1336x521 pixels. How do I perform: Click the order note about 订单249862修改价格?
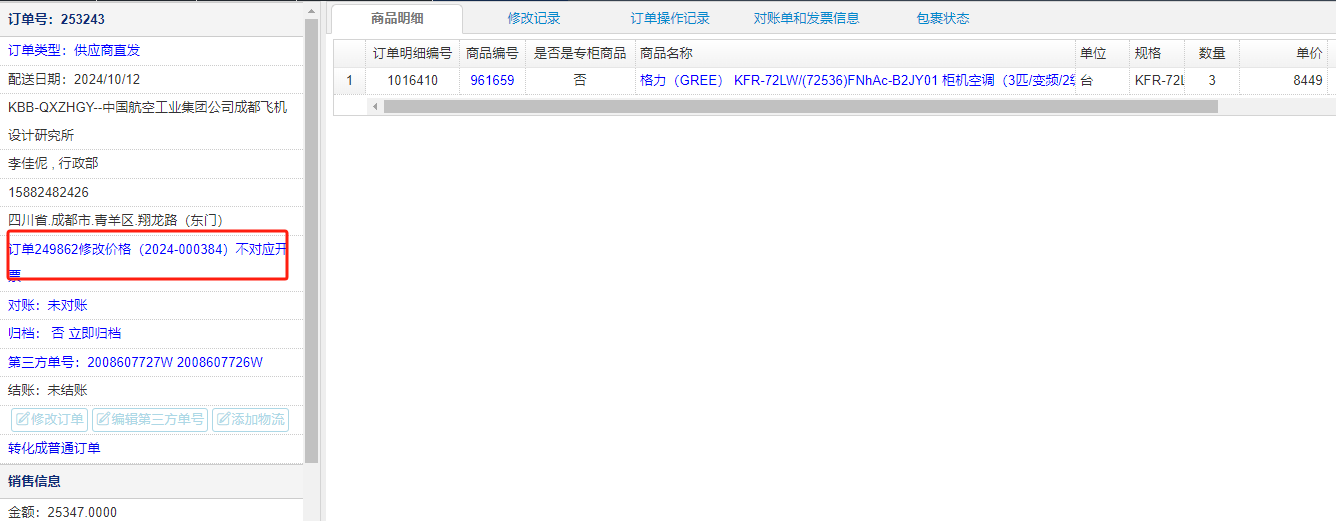click(x=148, y=262)
